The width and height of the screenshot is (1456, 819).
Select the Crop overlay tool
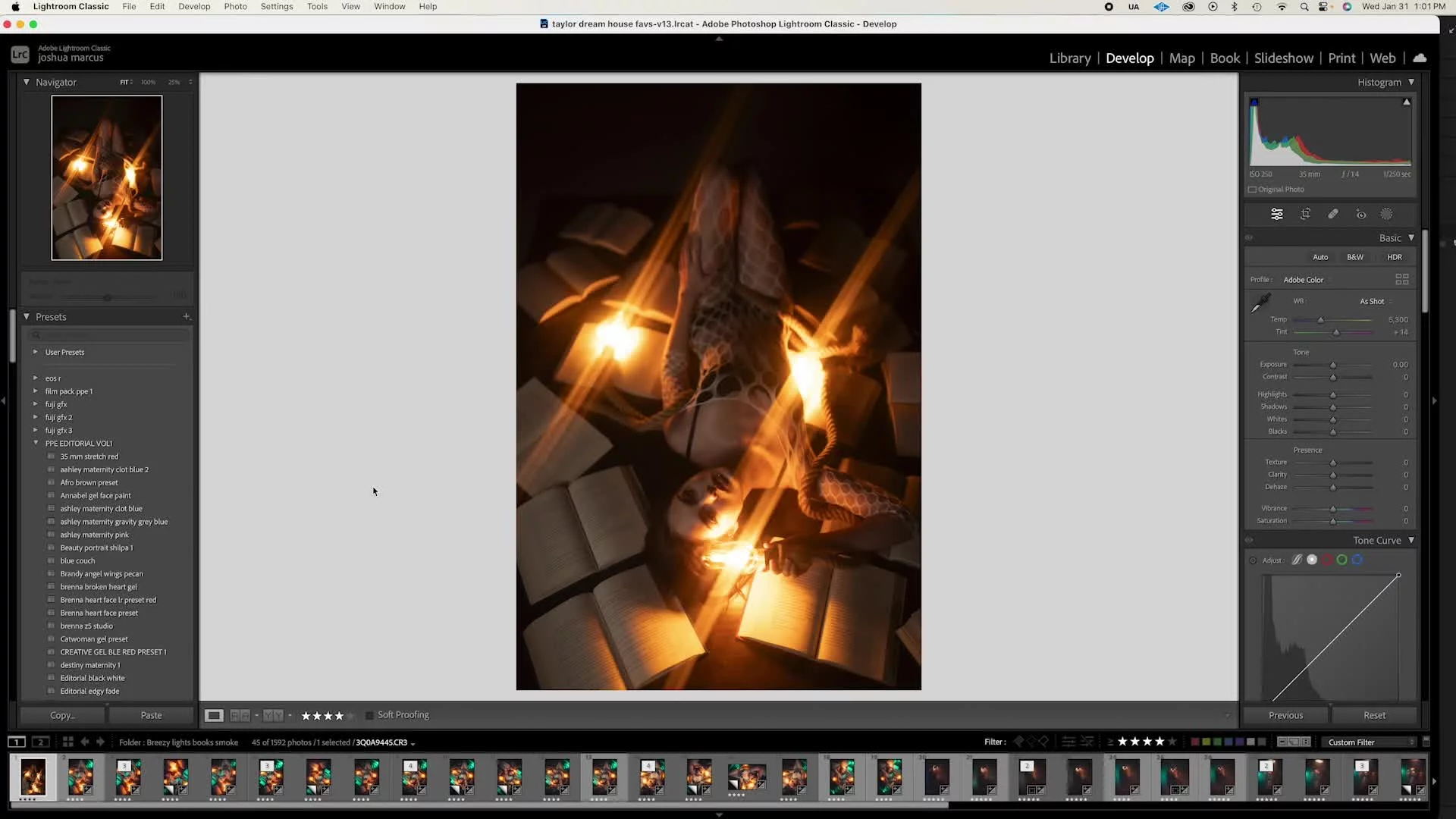[1305, 215]
